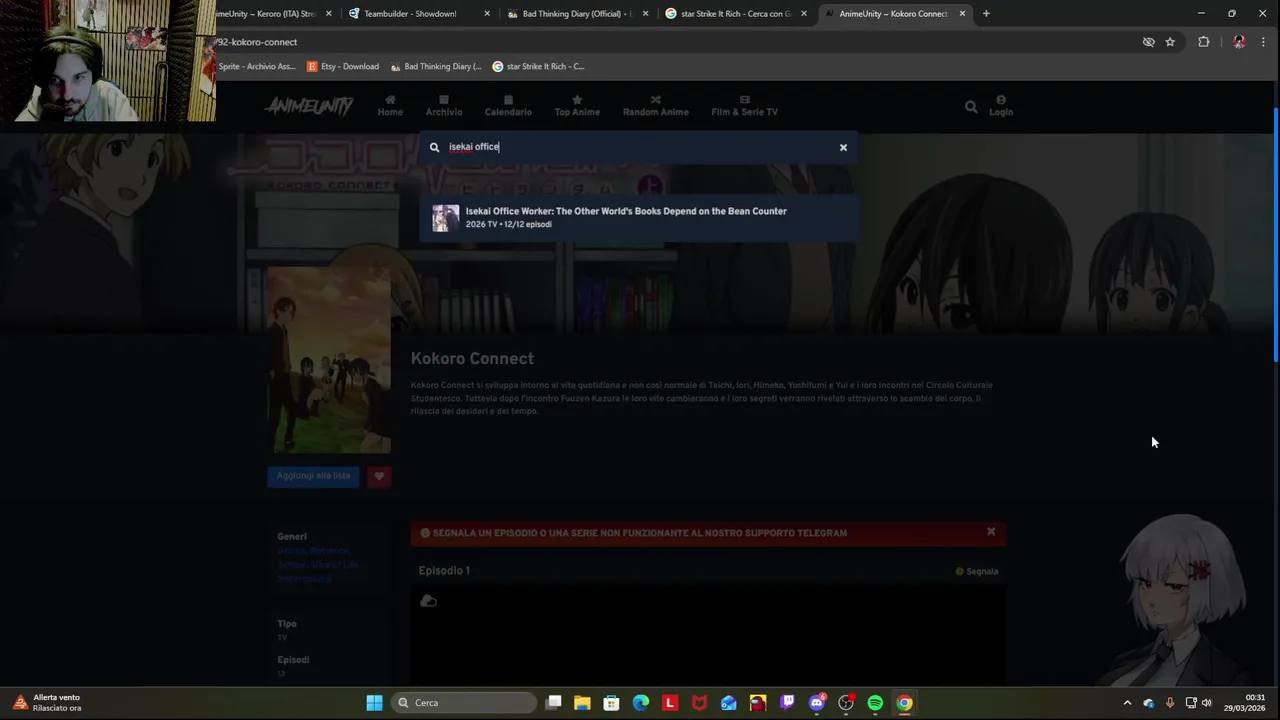Close the search overlay with the X
The width and height of the screenshot is (1280, 720).
(843, 147)
